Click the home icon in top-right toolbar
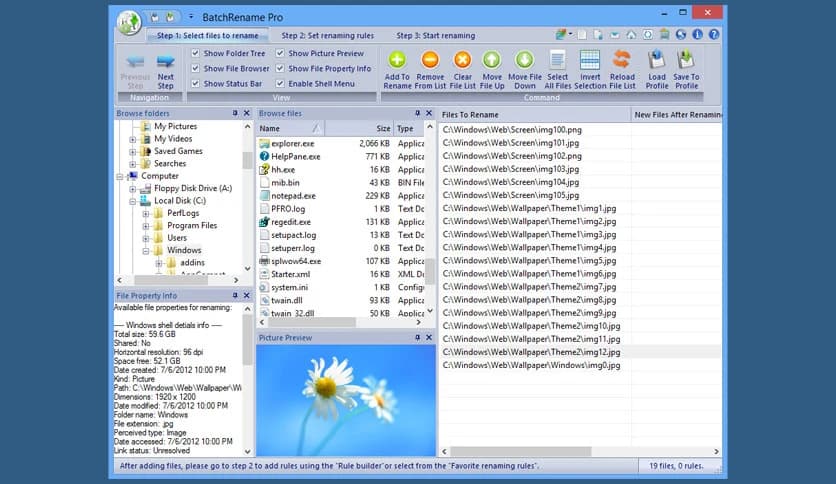Image resolution: width=836 pixels, height=484 pixels. coord(631,35)
